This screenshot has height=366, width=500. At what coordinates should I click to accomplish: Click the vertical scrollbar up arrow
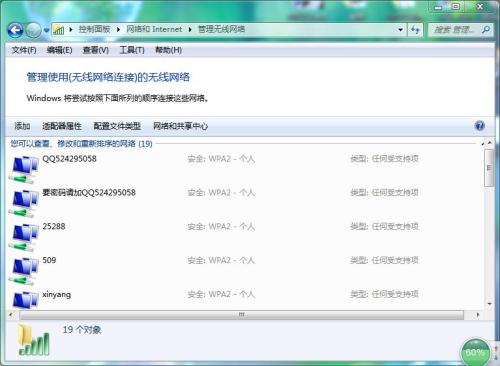click(x=489, y=143)
